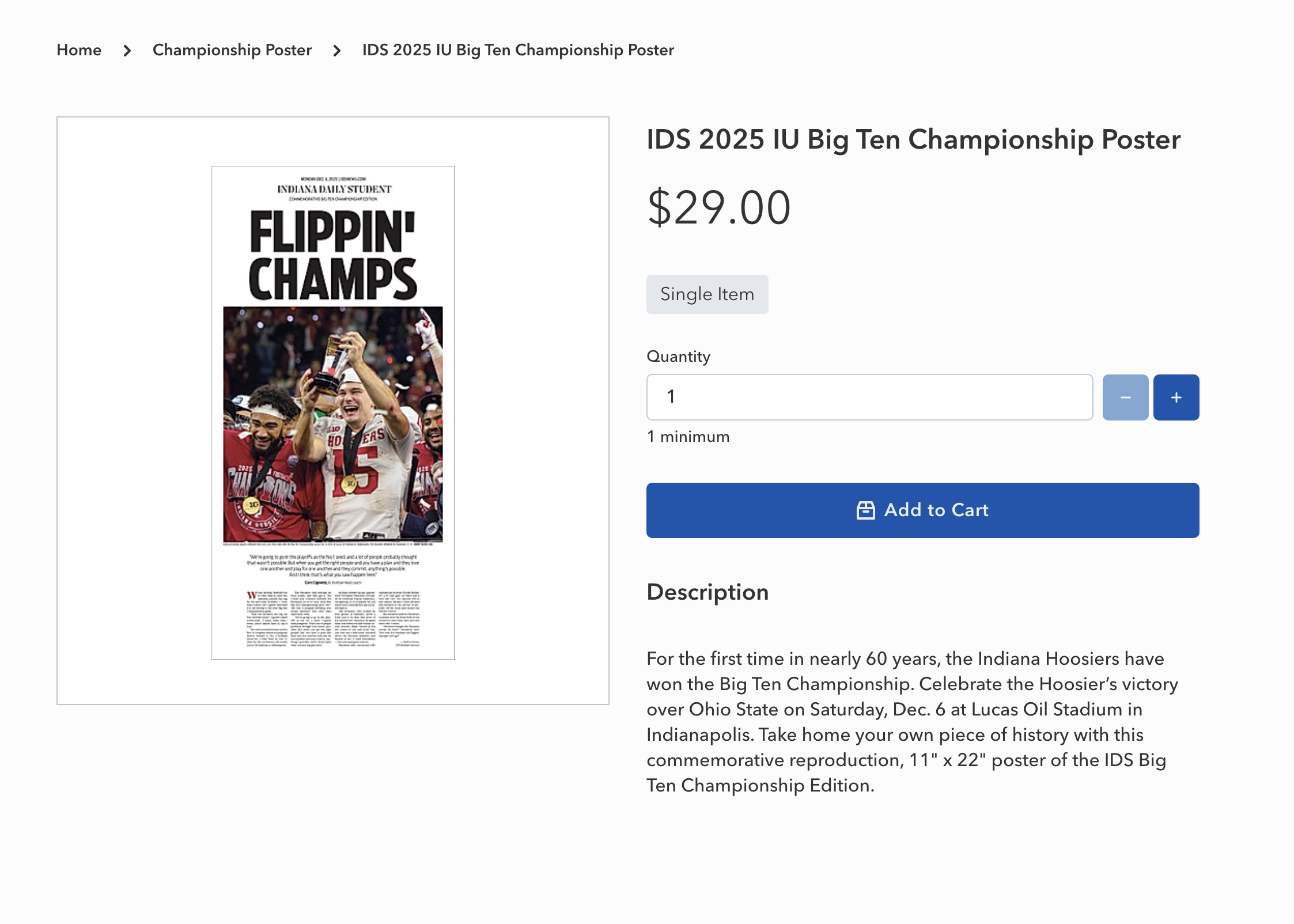Decrease quantity with the minus button
This screenshot has height=924, width=1294.
pyautogui.click(x=1125, y=397)
